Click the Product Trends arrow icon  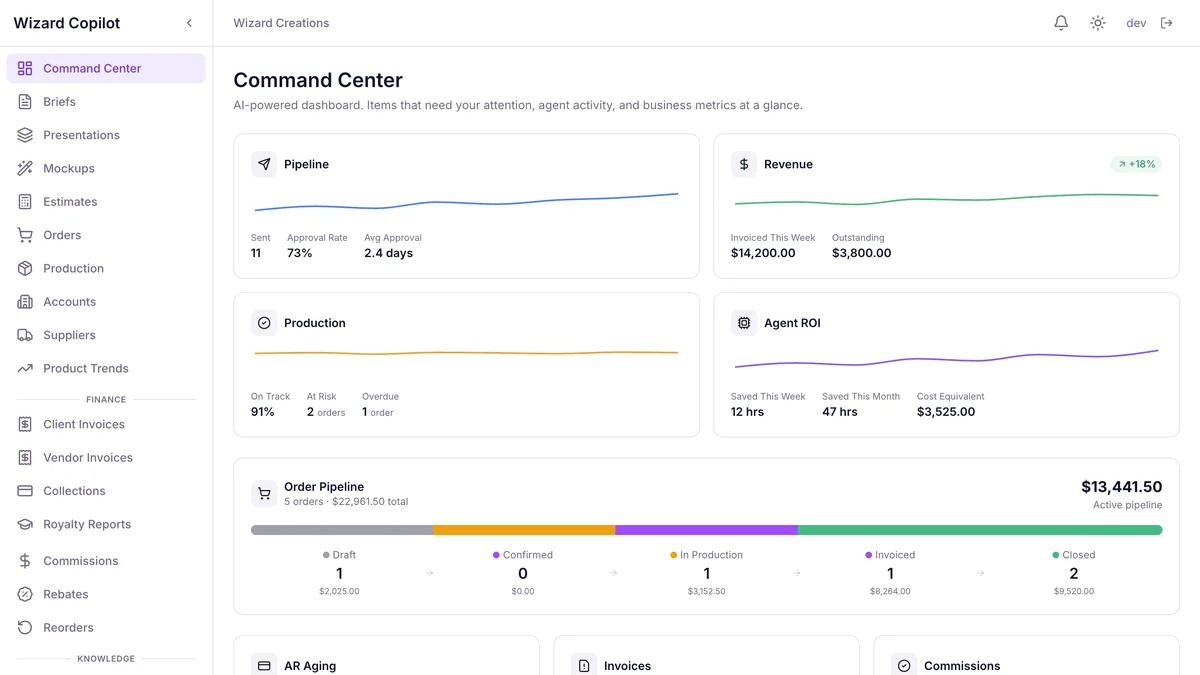pyautogui.click(x=25, y=368)
